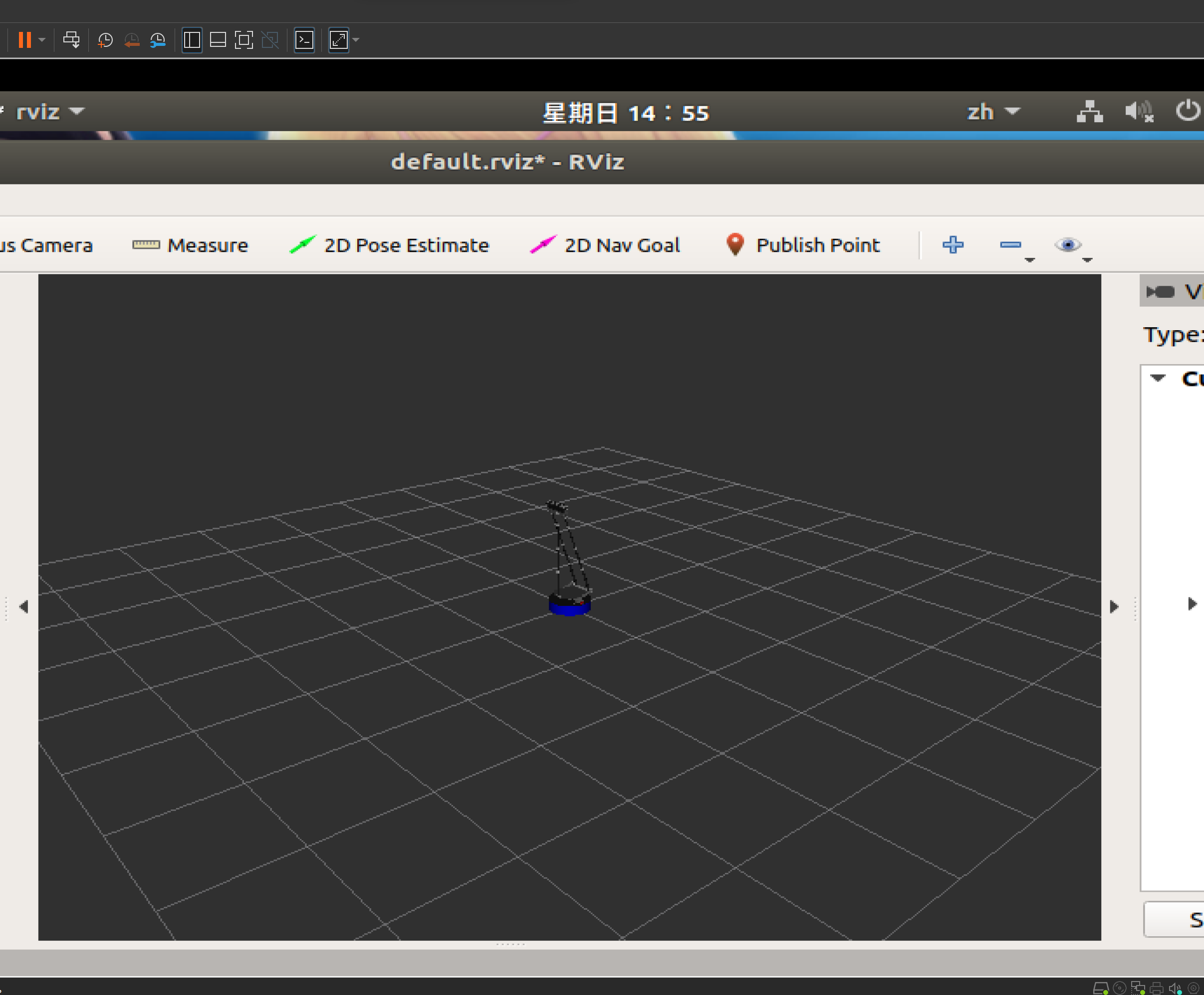
Task: Open pause button power options dropdown
Action: click(x=42, y=39)
